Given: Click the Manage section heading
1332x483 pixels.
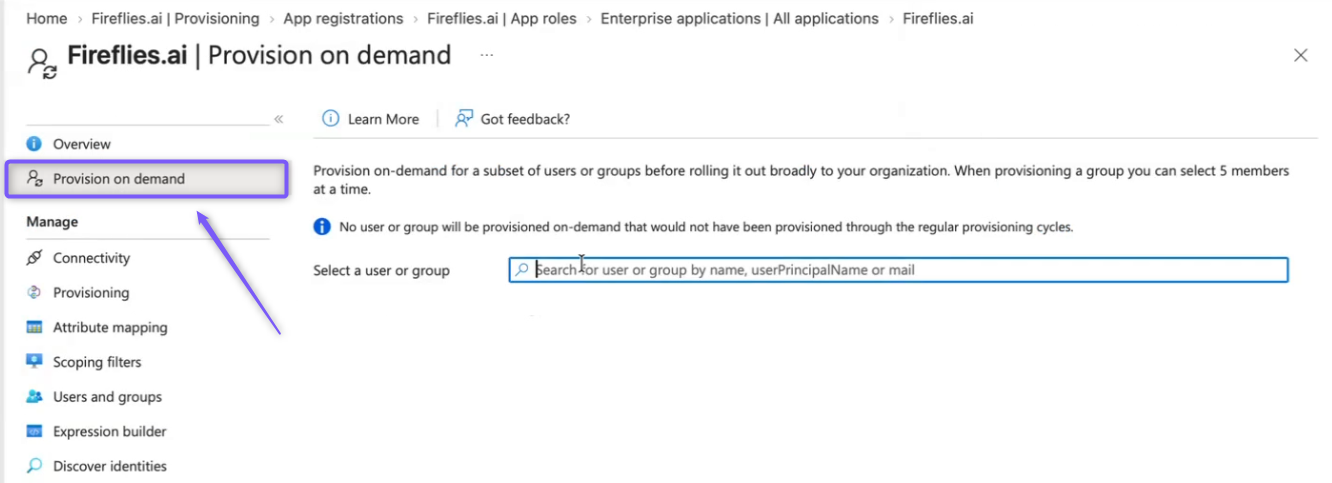Looking at the screenshot, I should click(x=52, y=222).
